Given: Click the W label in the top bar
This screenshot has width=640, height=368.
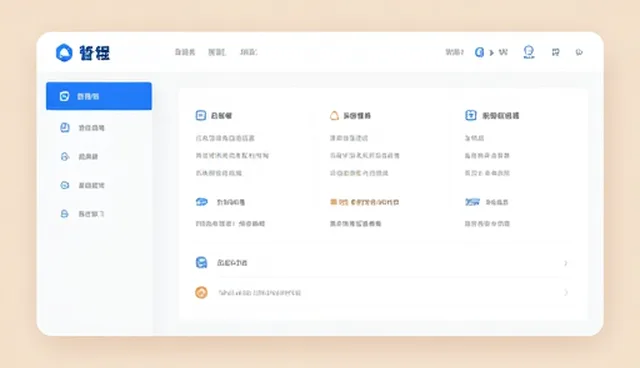Looking at the screenshot, I should tap(503, 52).
